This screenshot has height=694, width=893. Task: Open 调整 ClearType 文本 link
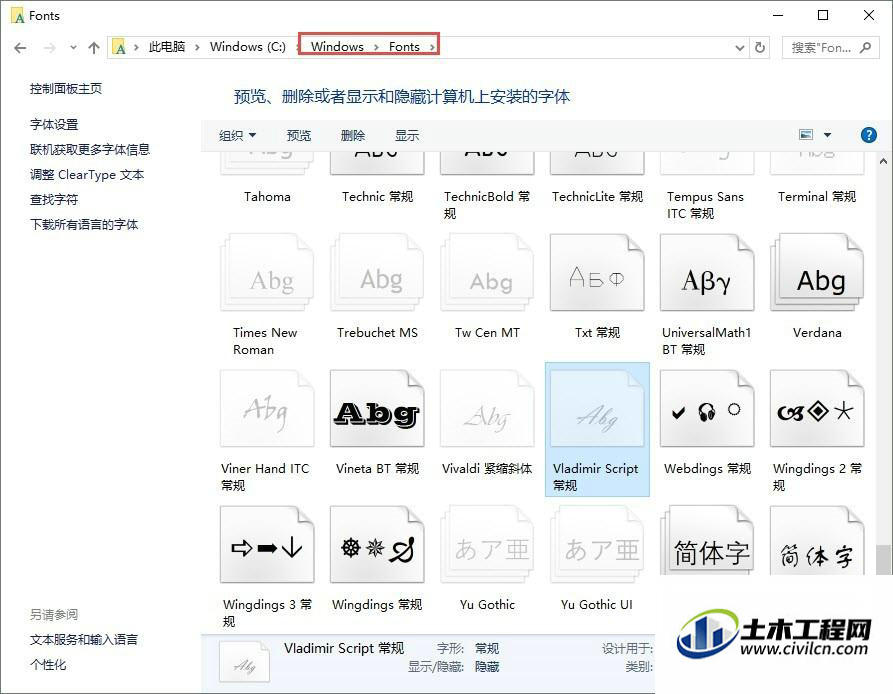87,174
